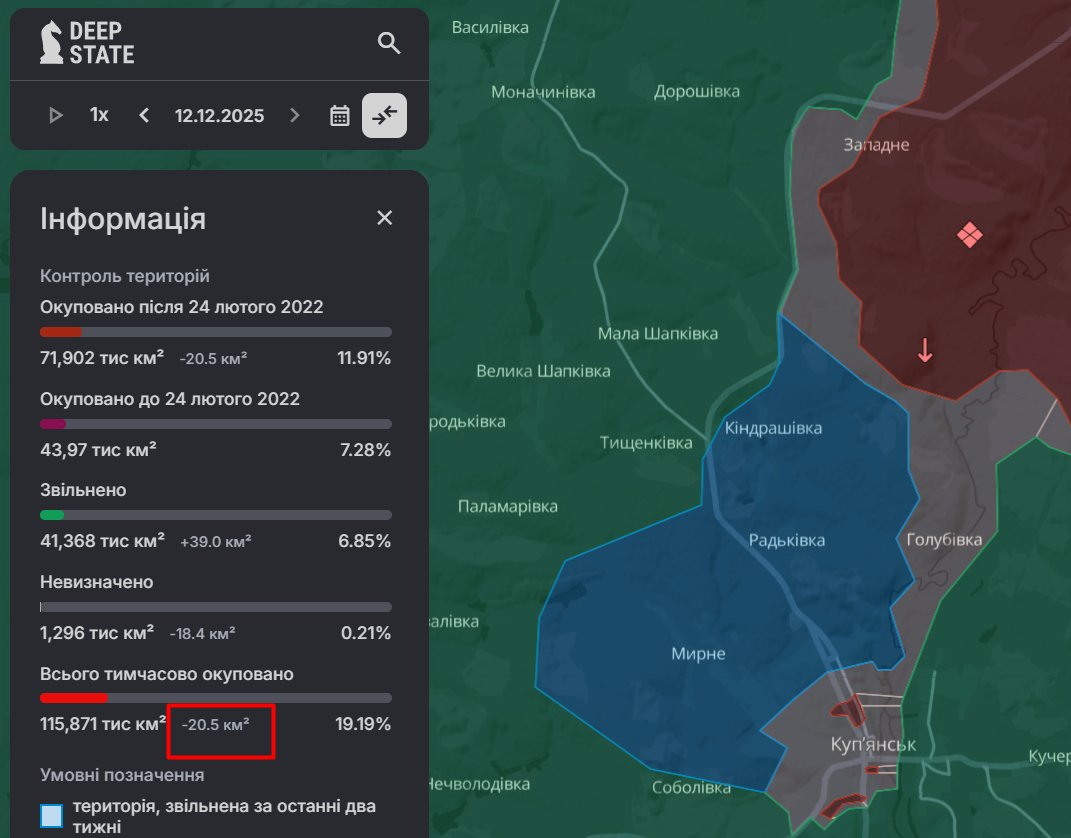Select the Велика Шапківка label
The height and width of the screenshot is (838, 1071).
543,371
